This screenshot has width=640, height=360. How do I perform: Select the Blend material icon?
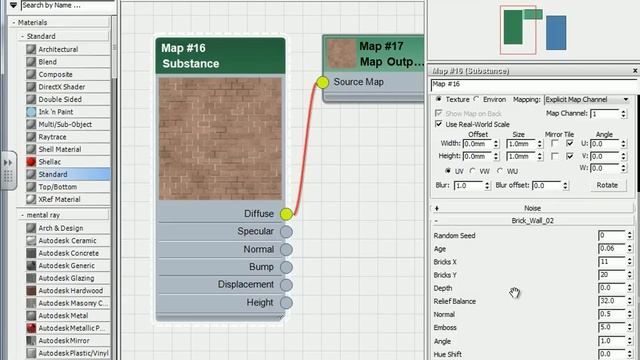[31, 62]
